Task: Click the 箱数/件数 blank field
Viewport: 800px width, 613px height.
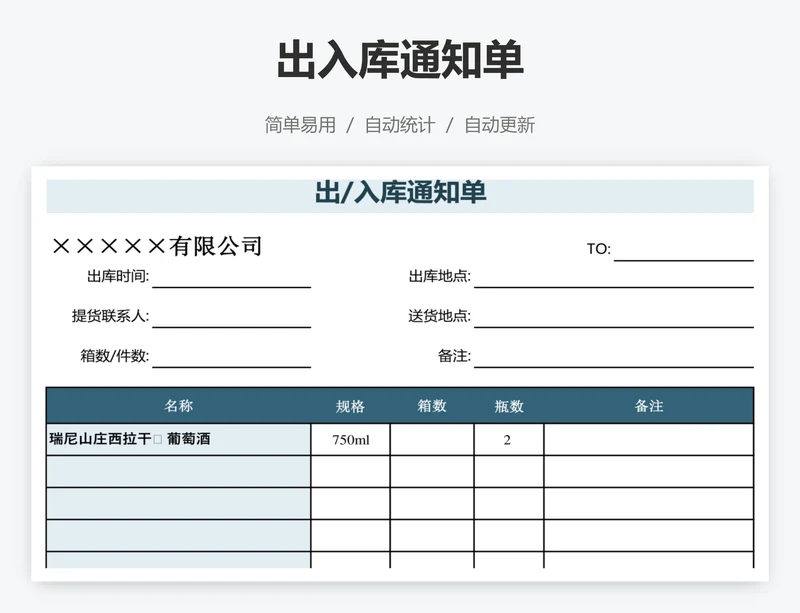Action: [x=232, y=357]
